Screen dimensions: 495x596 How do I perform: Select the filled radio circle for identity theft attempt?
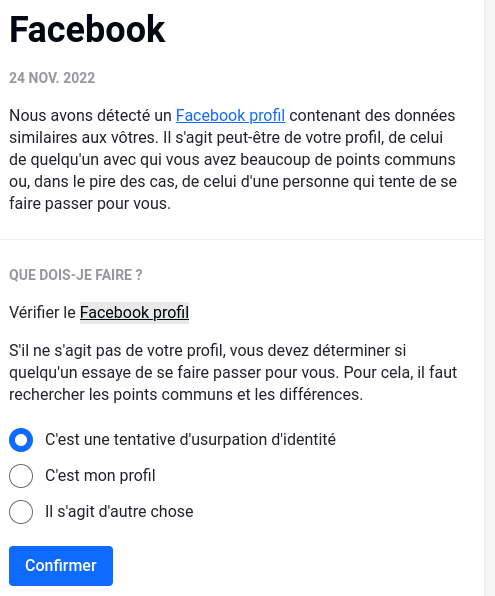pyautogui.click(x=21, y=440)
